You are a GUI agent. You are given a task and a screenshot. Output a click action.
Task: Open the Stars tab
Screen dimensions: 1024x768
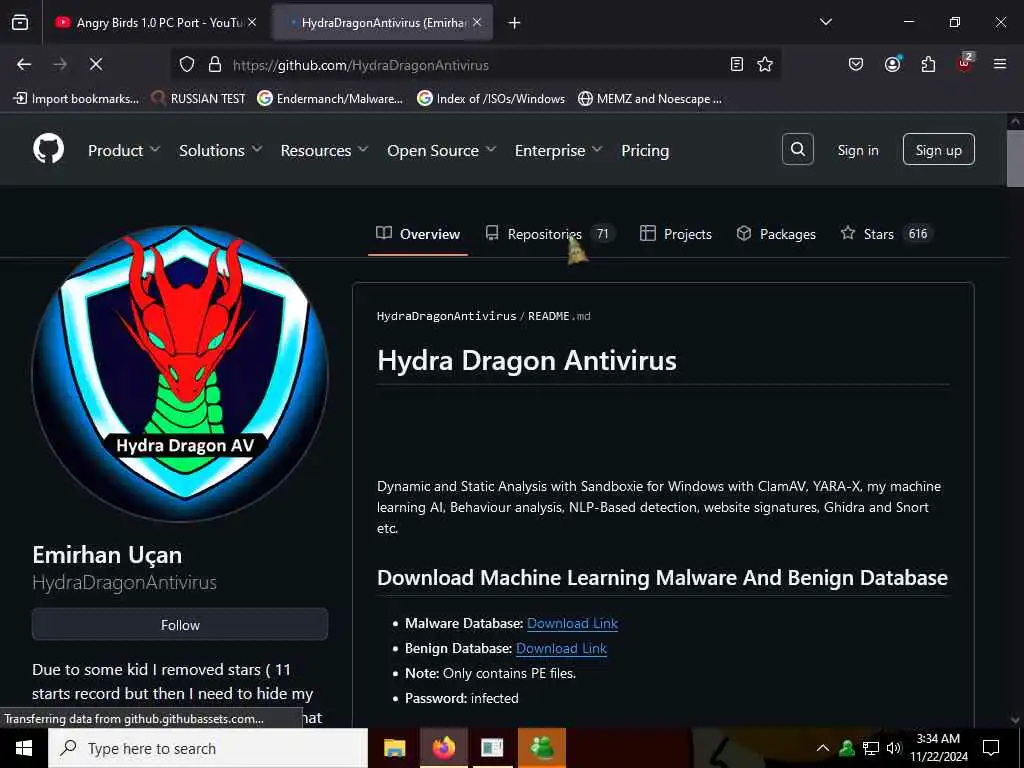(886, 234)
